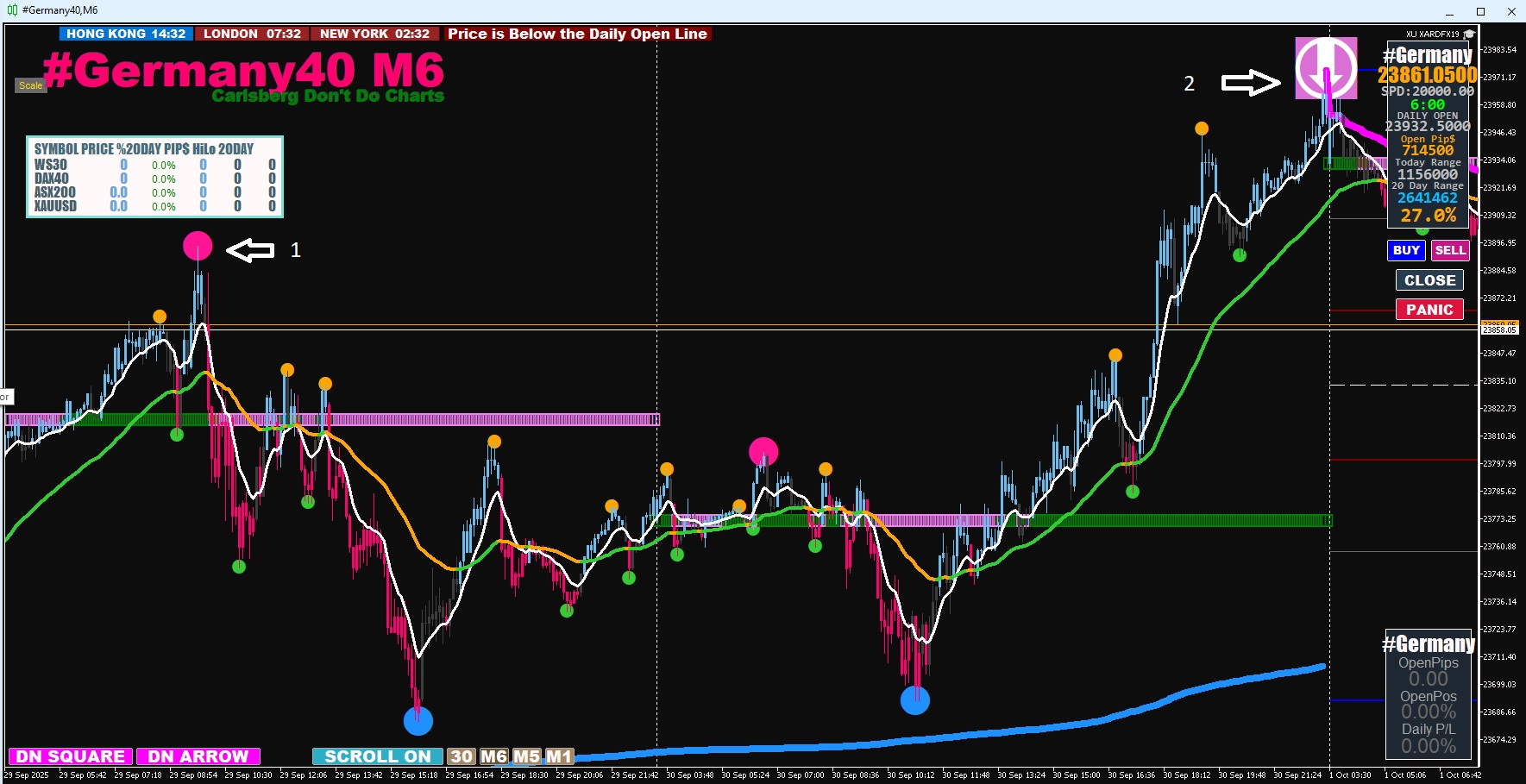Click the blue low-point dot near 15:18
Viewport: 1526px width, 784px height.
(x=418, y=721)
